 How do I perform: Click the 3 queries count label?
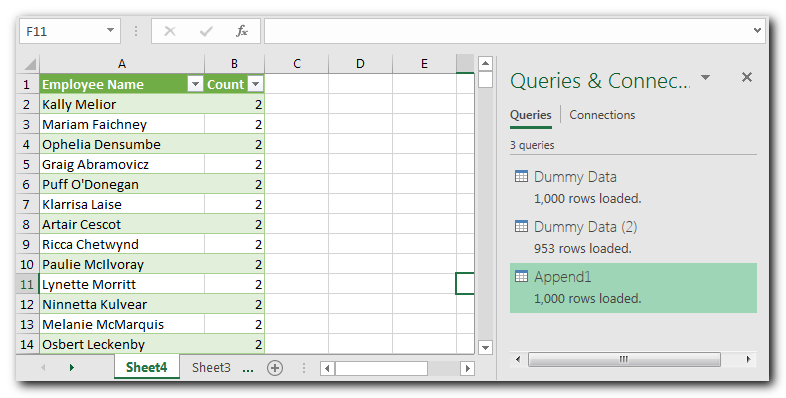pos(532,145)
